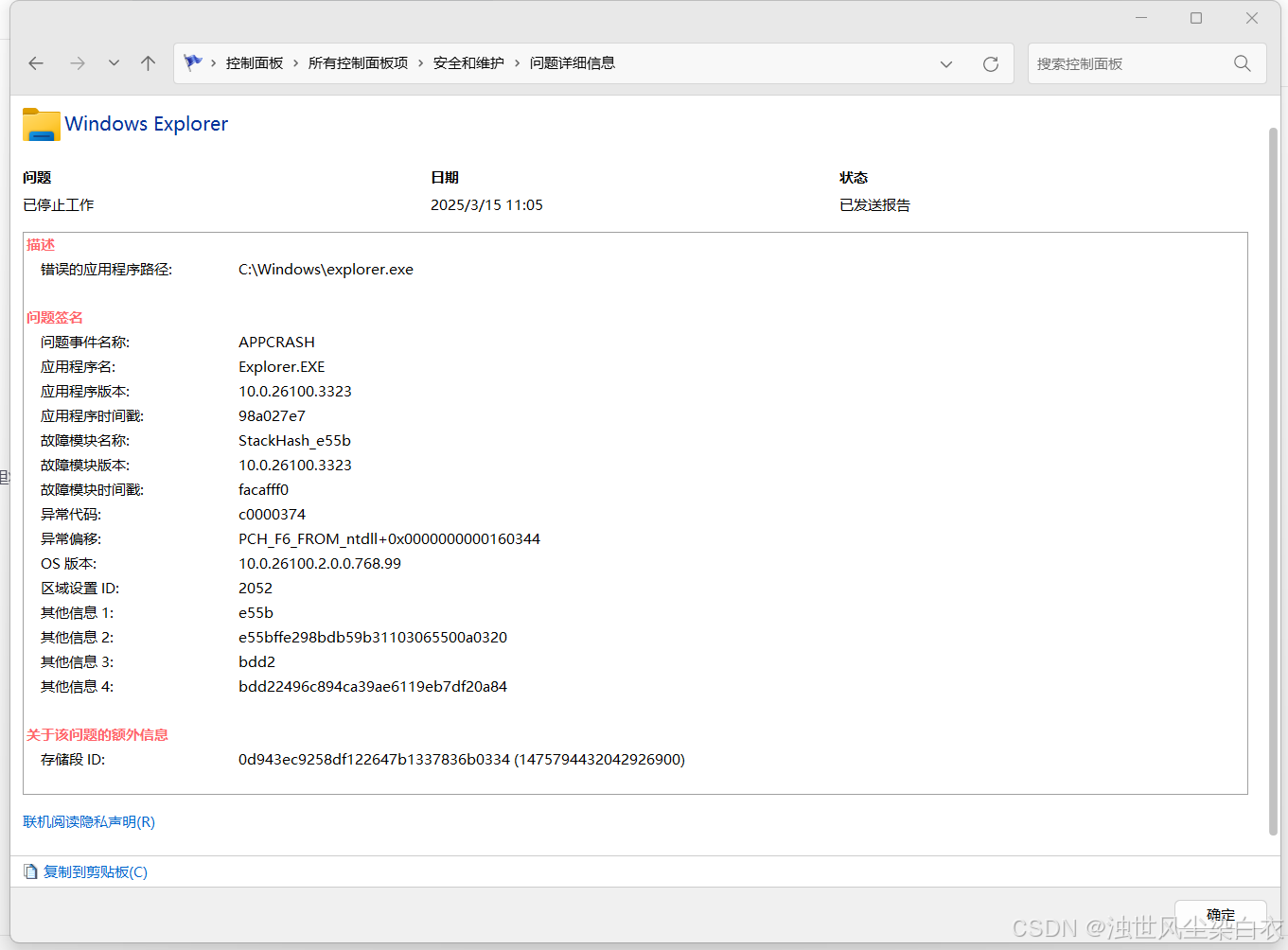Select locale ID 2052

tap(256, 589)
